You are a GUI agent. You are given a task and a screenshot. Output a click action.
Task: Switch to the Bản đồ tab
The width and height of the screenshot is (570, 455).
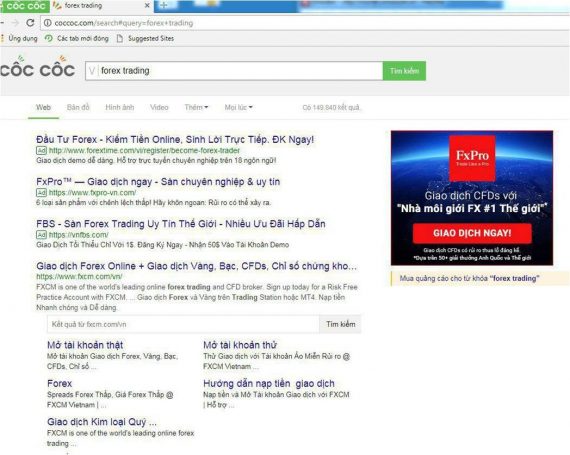[78, 107]
